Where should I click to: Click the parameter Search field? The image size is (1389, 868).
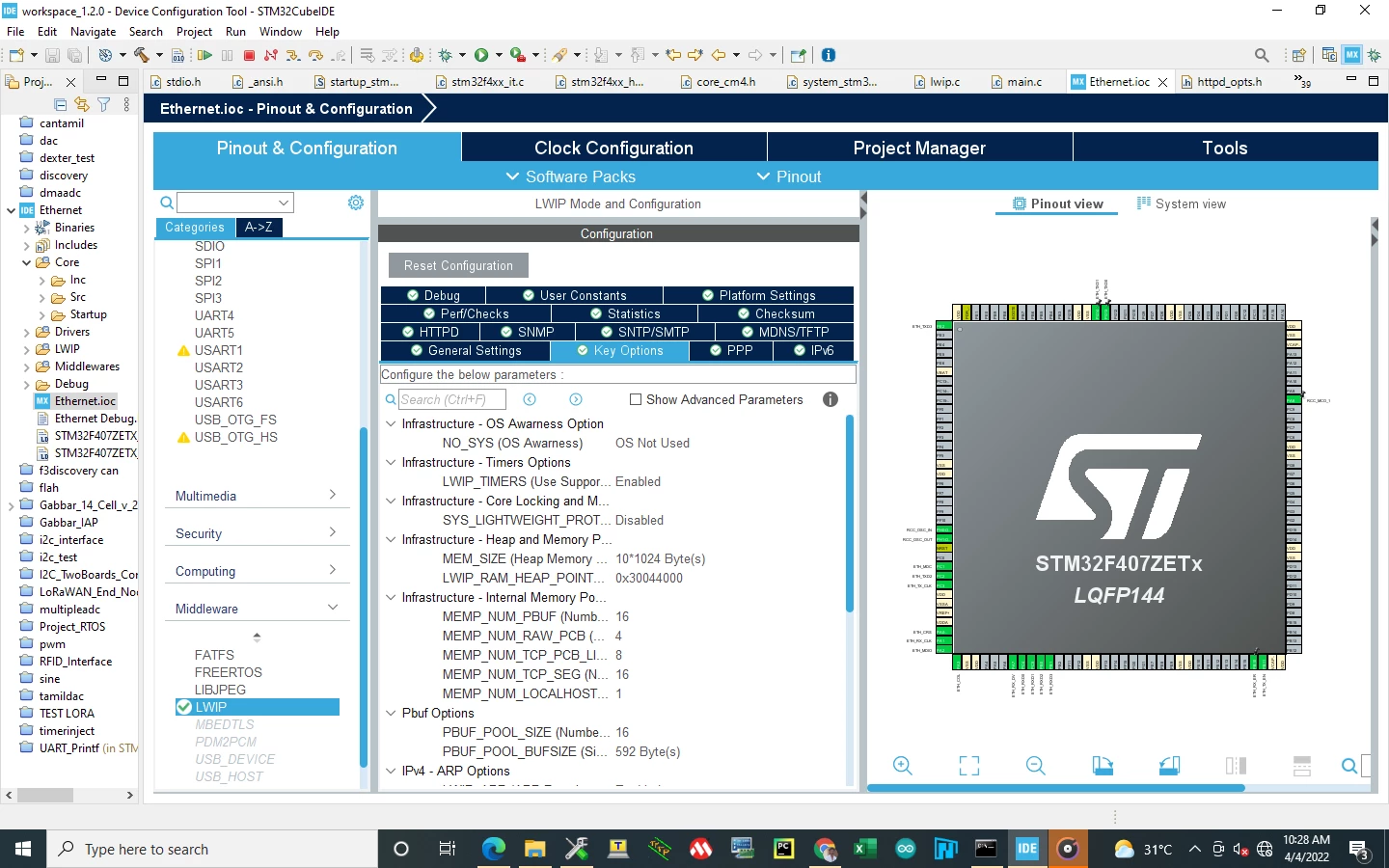pos(454,399)
